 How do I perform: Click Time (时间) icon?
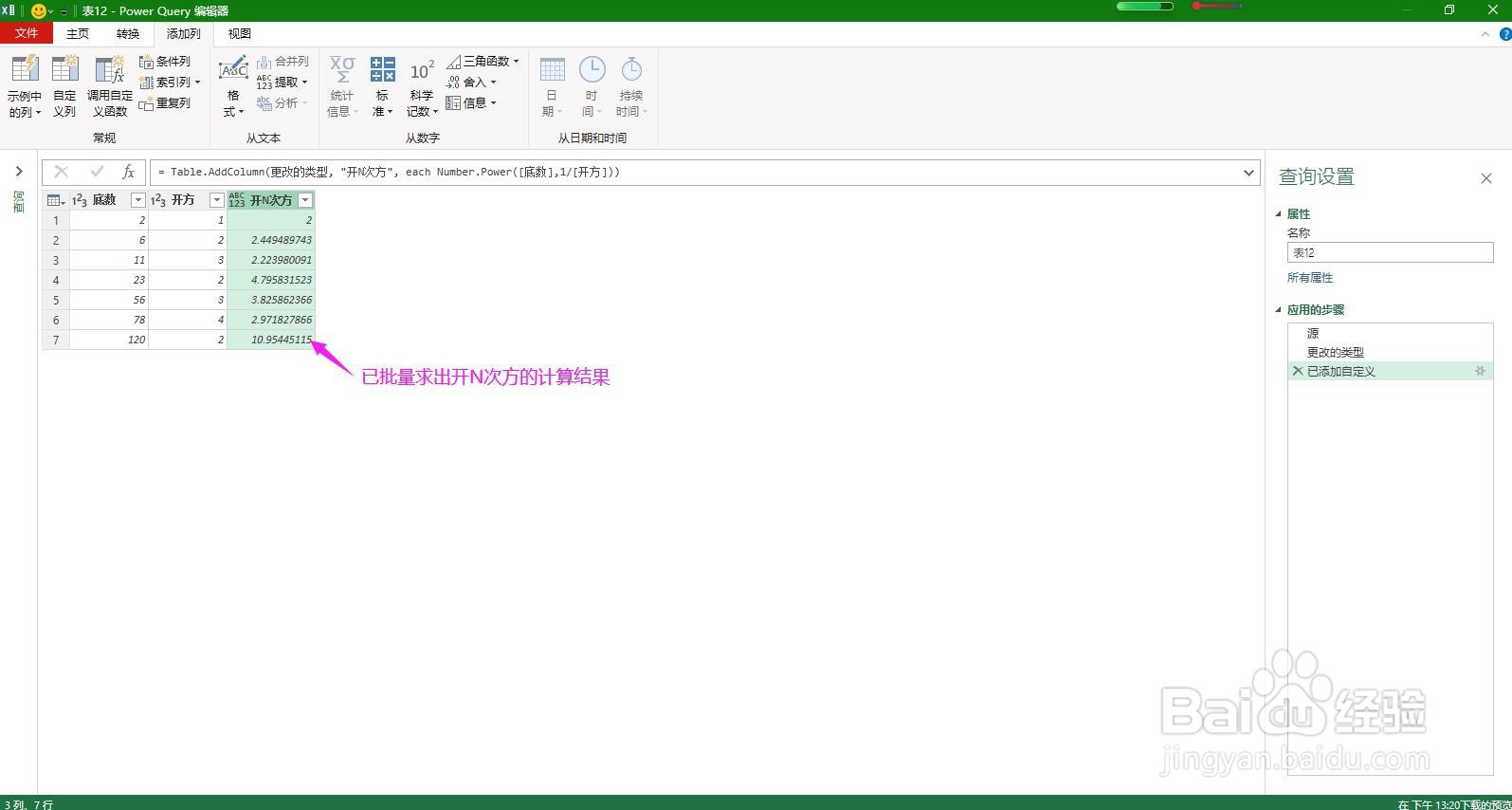click(592, 69)
